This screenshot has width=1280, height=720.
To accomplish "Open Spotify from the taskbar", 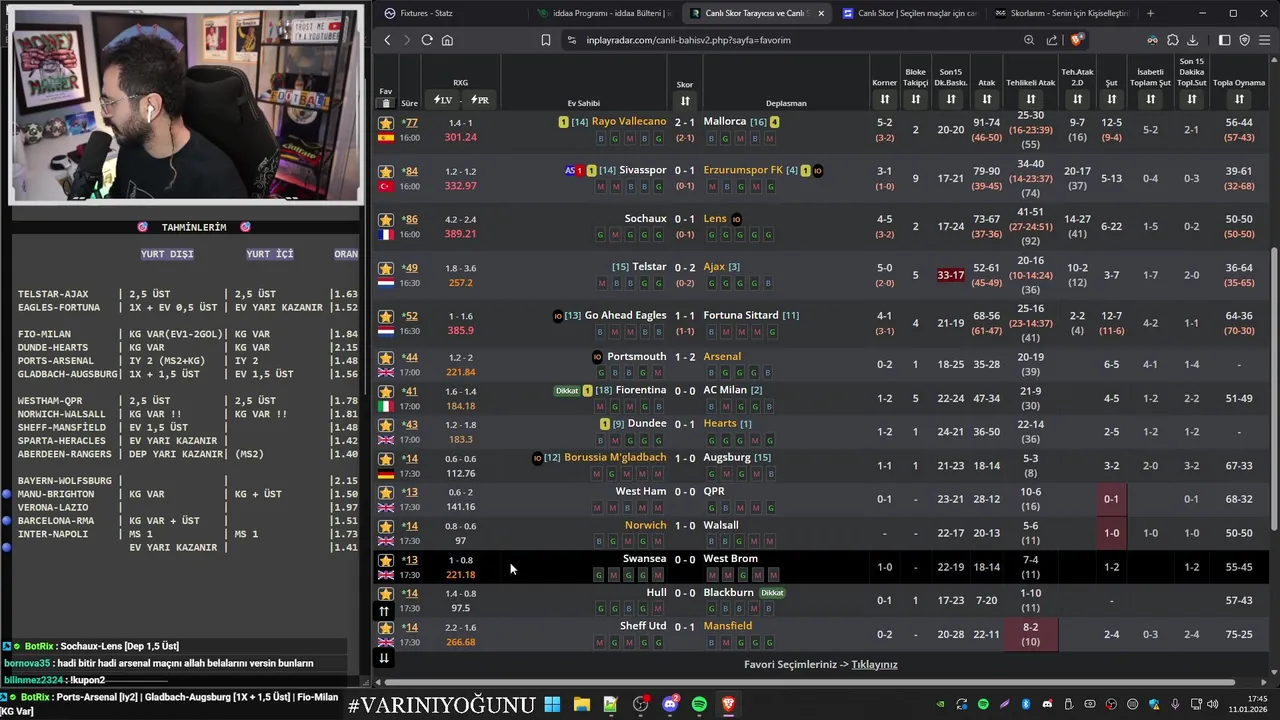I will point(699,705).
